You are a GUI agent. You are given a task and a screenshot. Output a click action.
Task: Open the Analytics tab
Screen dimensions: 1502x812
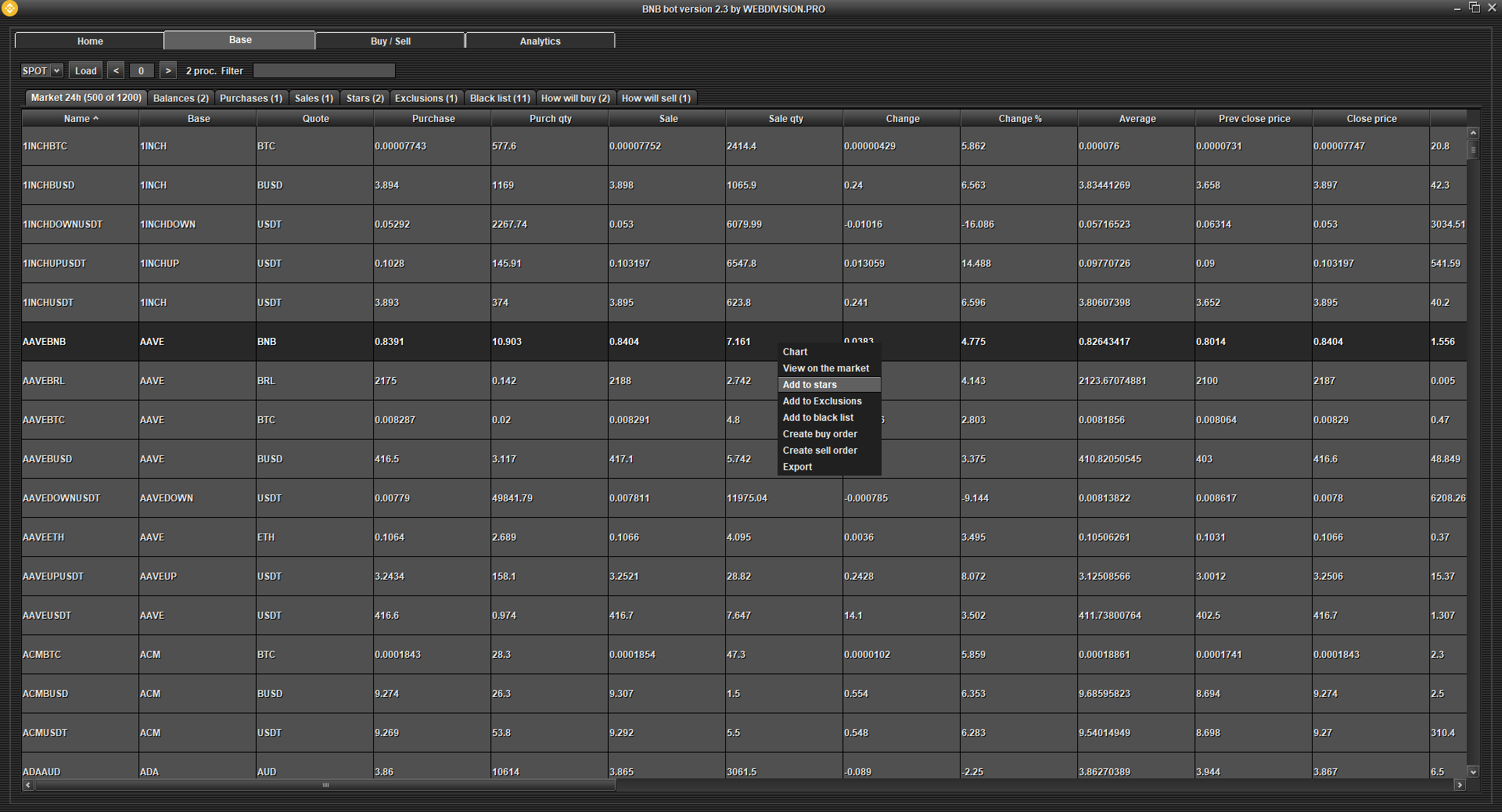click(x=540, y=41)
